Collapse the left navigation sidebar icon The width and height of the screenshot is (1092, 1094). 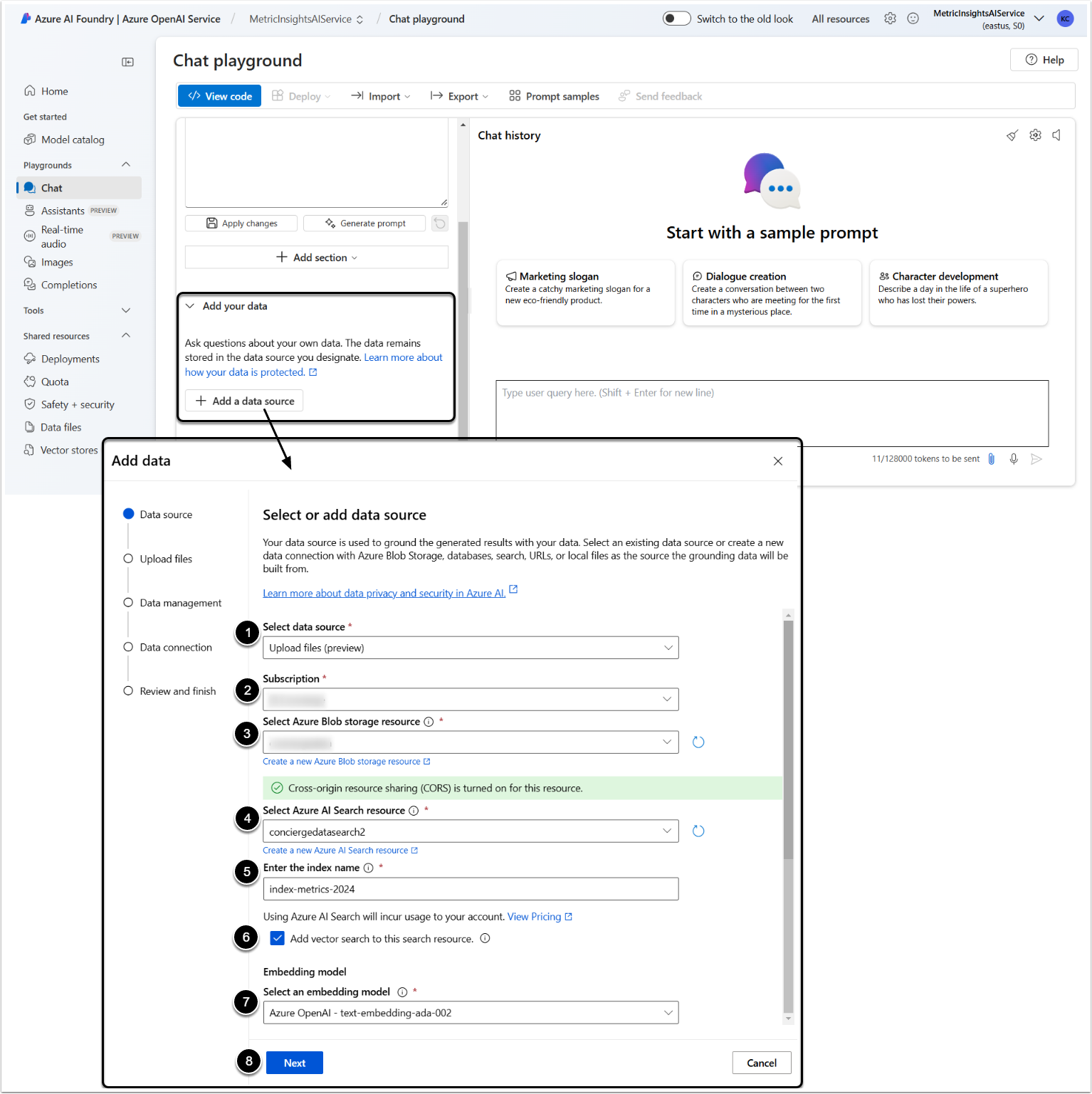pyautogui.click(x=128, y=63)
